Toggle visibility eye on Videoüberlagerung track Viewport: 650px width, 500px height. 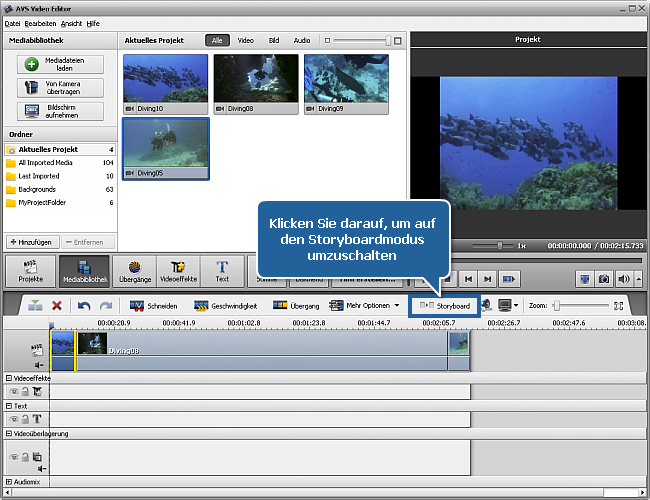click(x=14, y=456)
